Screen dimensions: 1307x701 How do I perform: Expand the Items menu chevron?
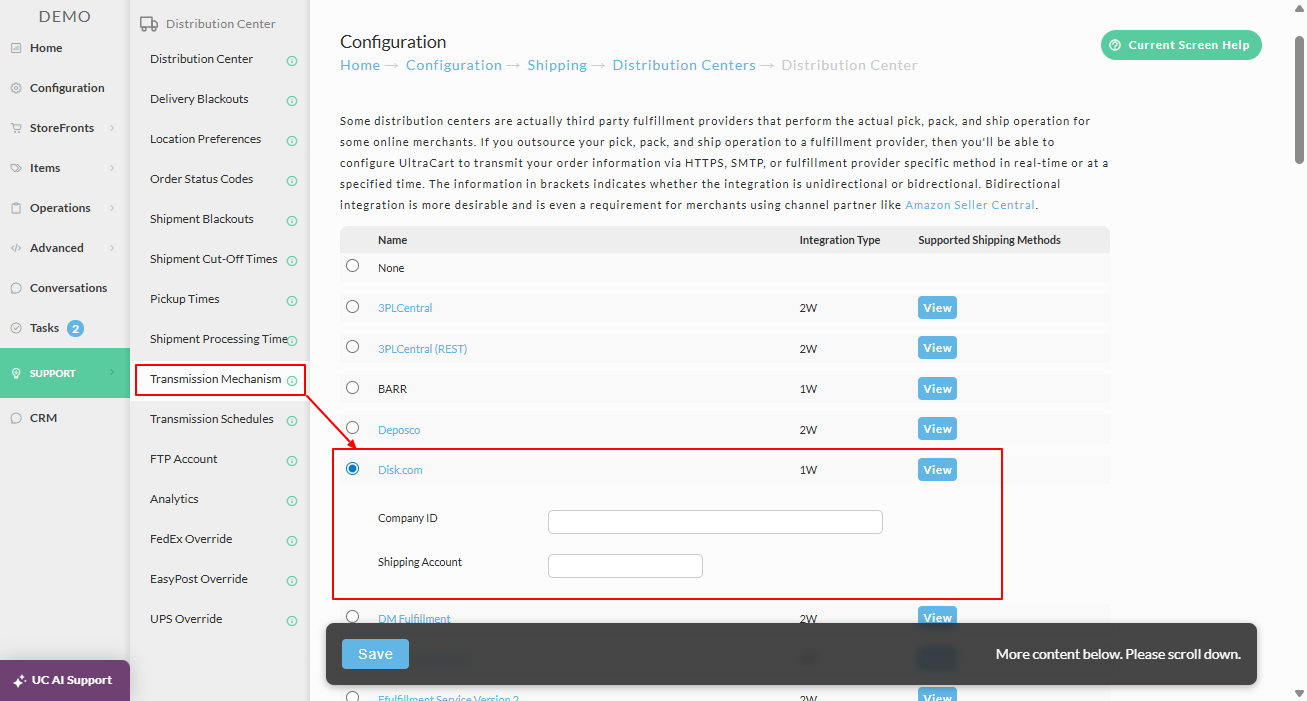(x=112, y=168)
